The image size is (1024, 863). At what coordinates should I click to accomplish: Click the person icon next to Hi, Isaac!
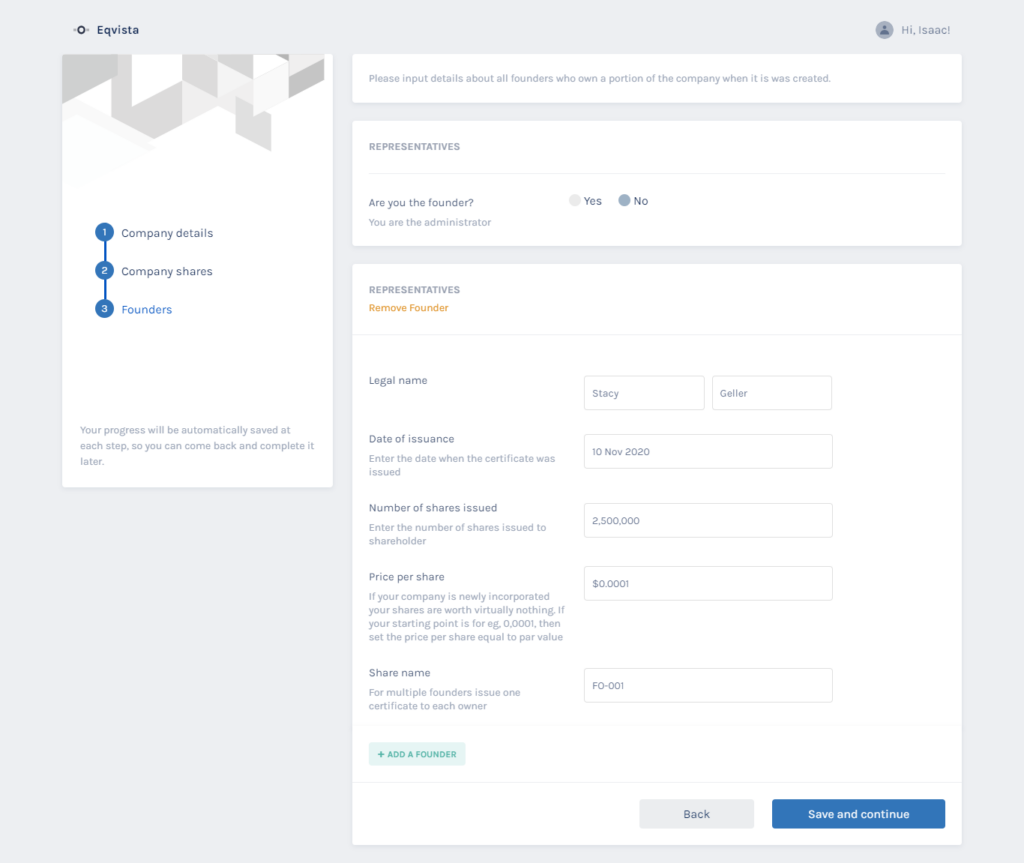tap(884, 30)
